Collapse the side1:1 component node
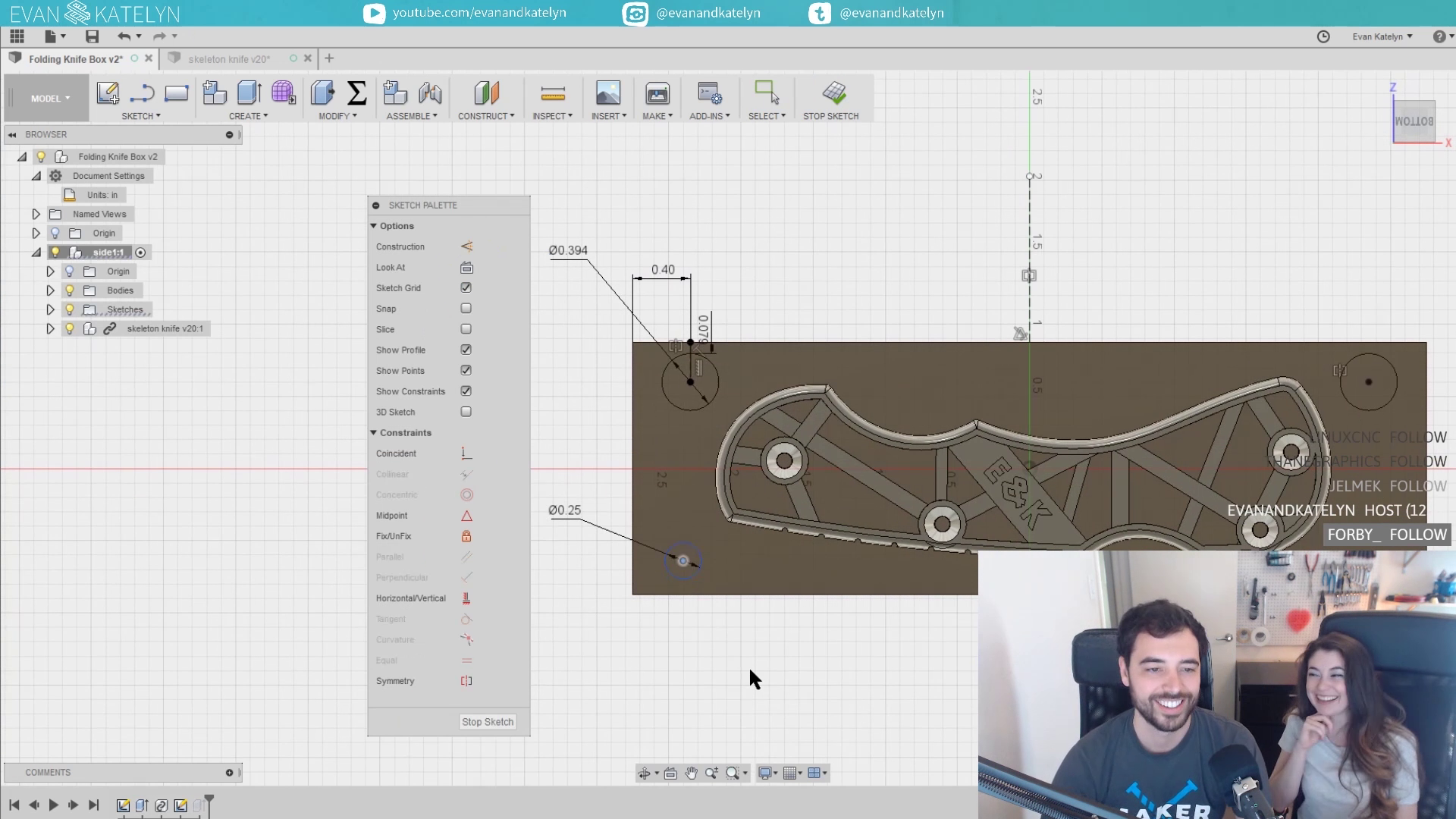The height and width of the screenshot is (819, 1456). pos(36,252)
